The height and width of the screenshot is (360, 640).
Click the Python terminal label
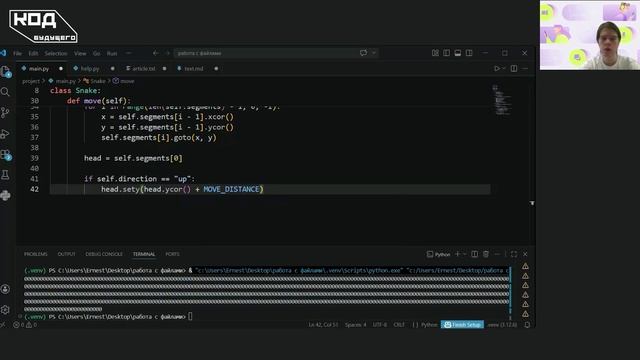[x=438, y=254]
